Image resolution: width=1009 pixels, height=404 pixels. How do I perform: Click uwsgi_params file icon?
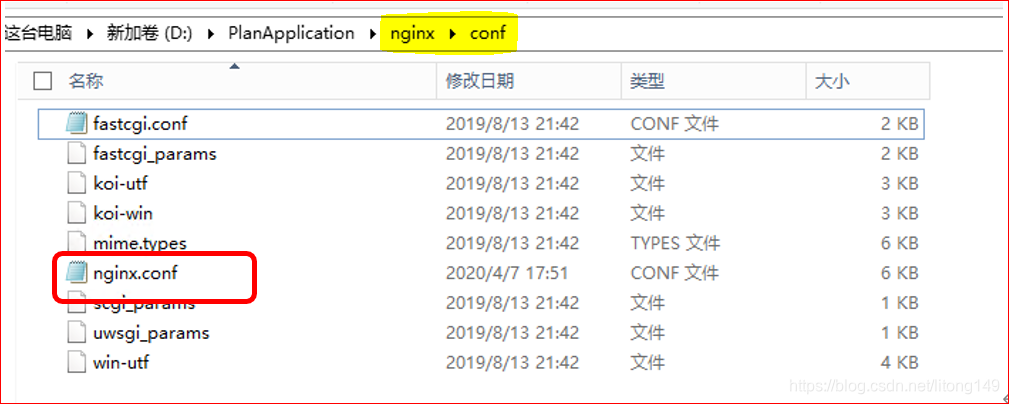point(77,333)
